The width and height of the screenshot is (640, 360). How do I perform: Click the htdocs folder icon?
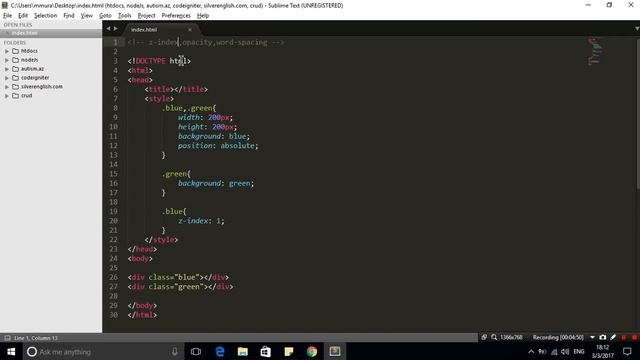click(x=16, y=51)
